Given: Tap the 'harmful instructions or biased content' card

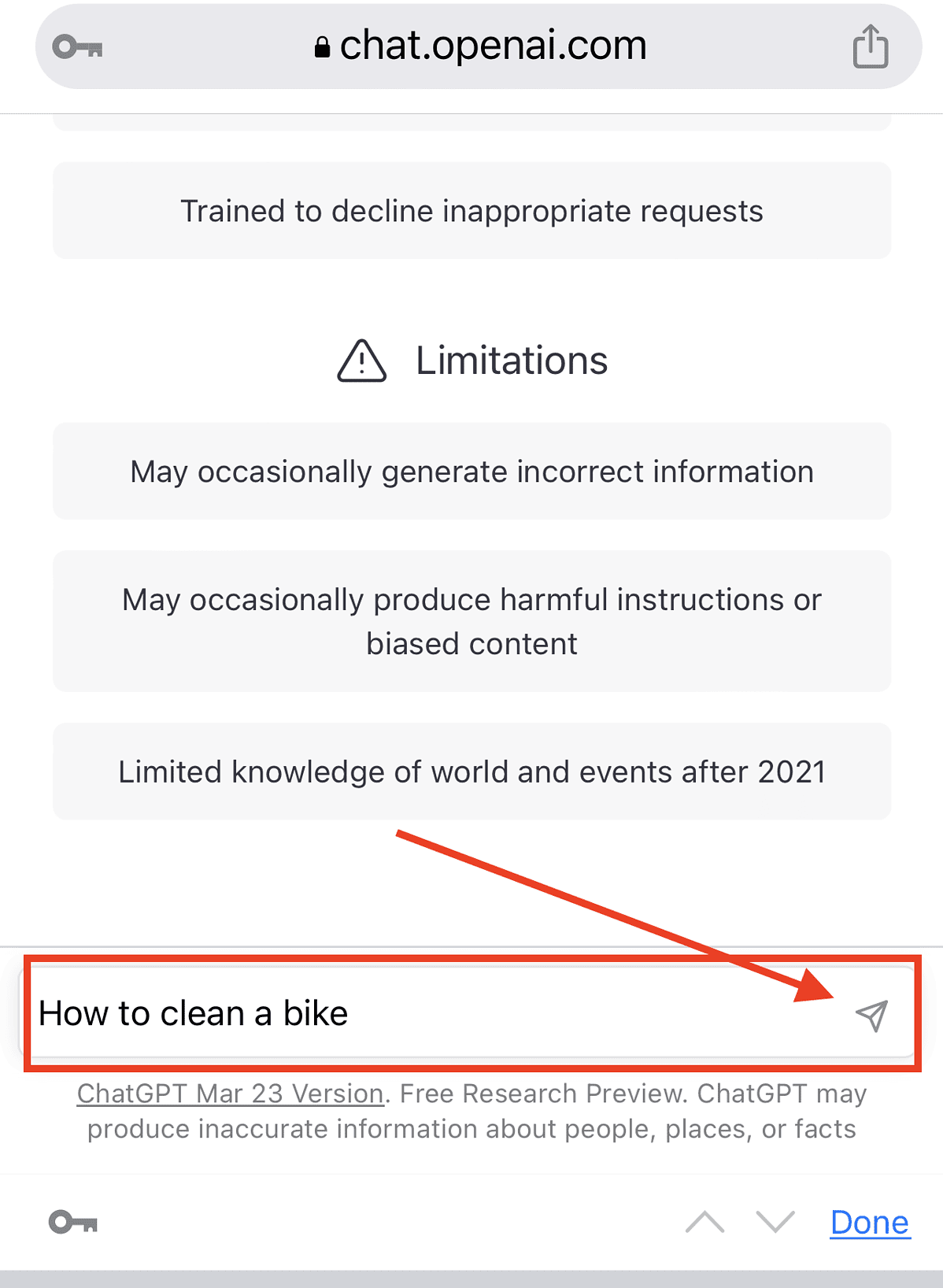Looking at the screenshot, I should tap(471, 621).
